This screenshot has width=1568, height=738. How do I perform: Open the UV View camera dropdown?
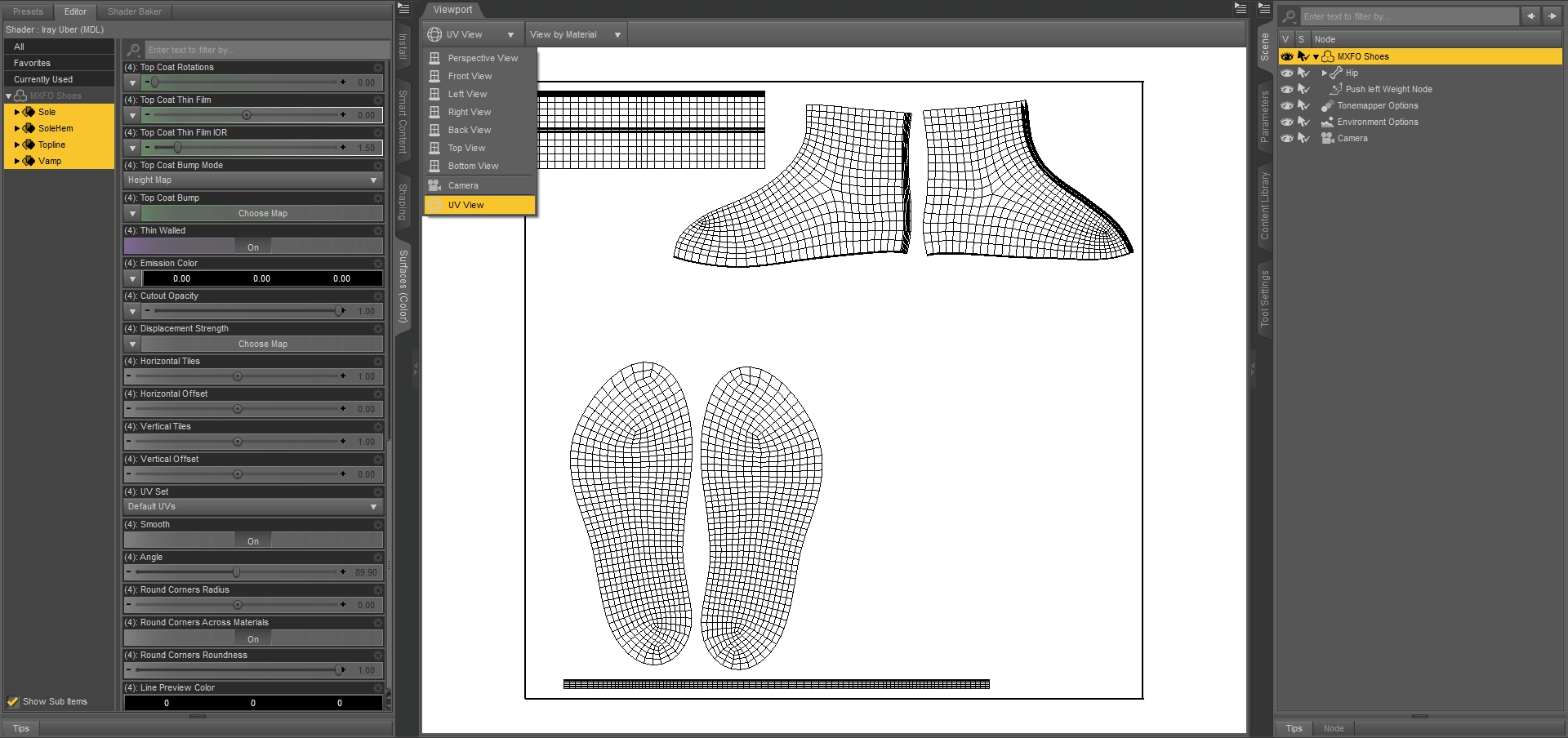click(x=472, y=34)
